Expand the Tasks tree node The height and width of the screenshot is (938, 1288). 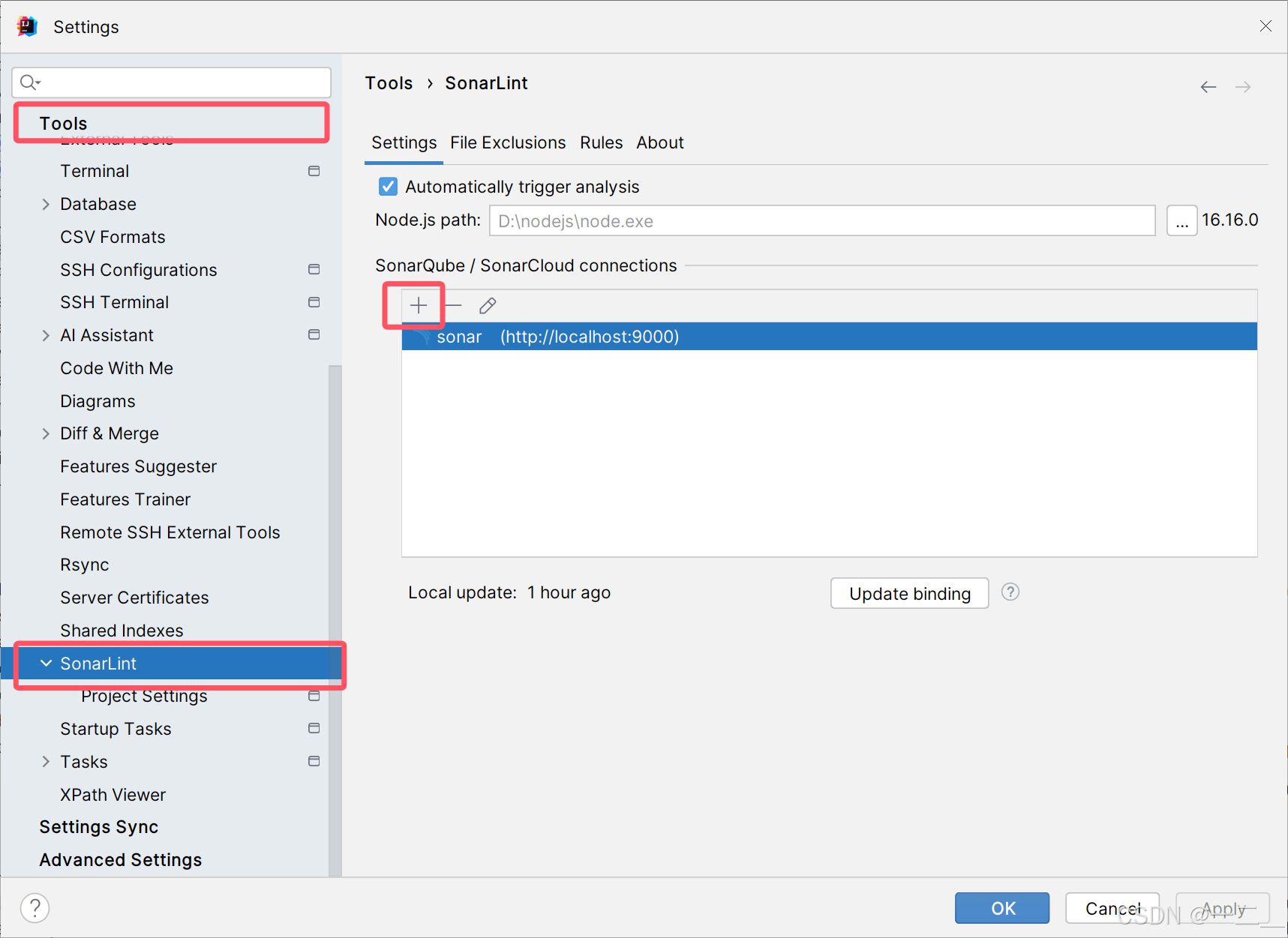tap(46, 762)
